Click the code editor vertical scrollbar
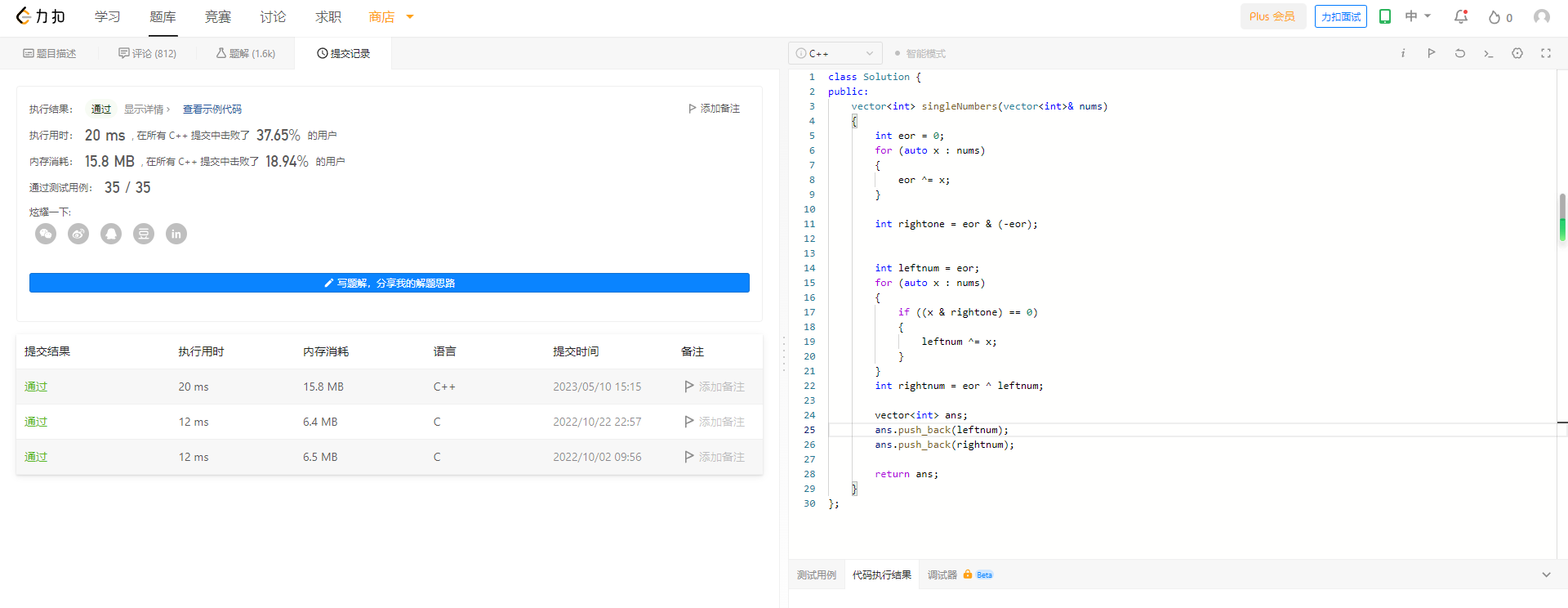The width and height of the screenshot is (1568, 608). (1562, 217)
